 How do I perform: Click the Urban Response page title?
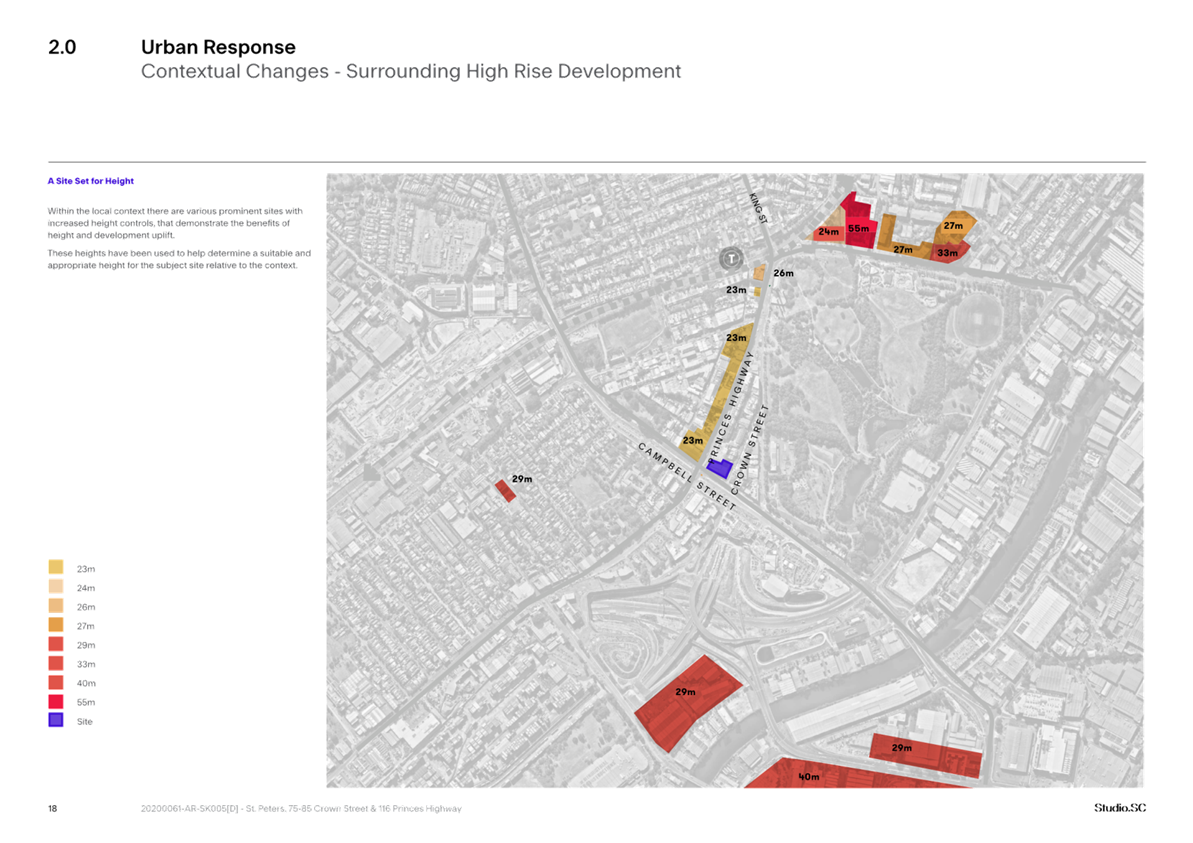click(x=218, y=47)
